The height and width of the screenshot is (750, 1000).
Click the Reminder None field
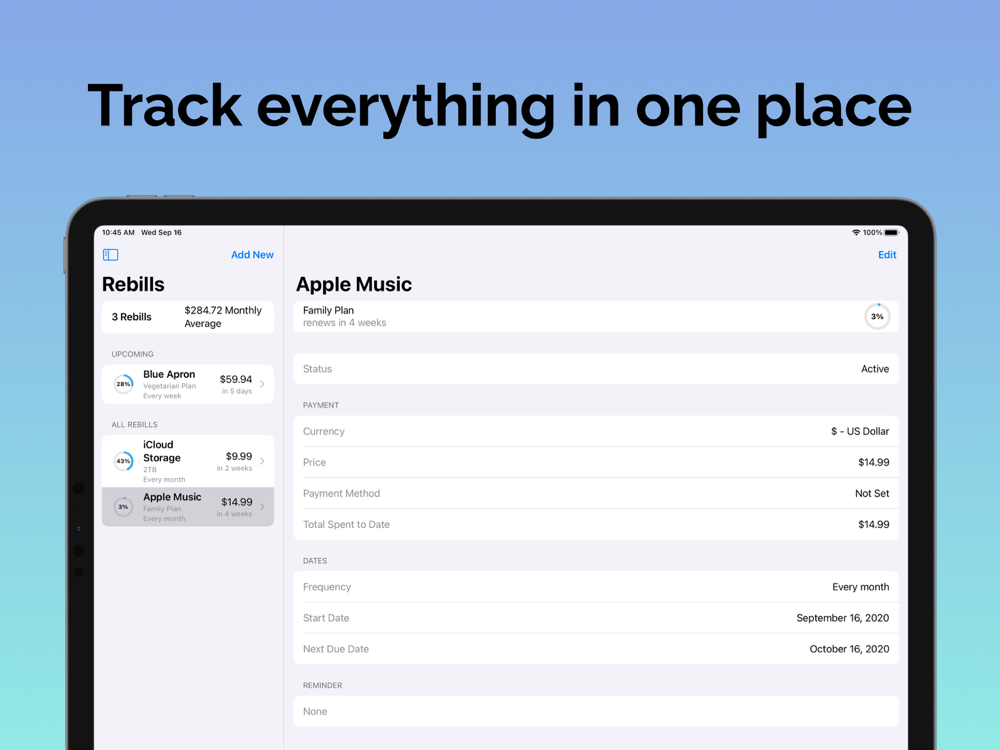coord(596,711)
